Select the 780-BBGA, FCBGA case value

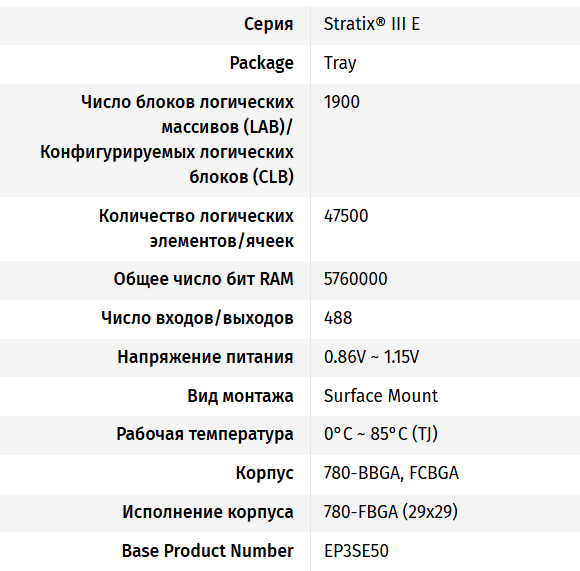391,473
